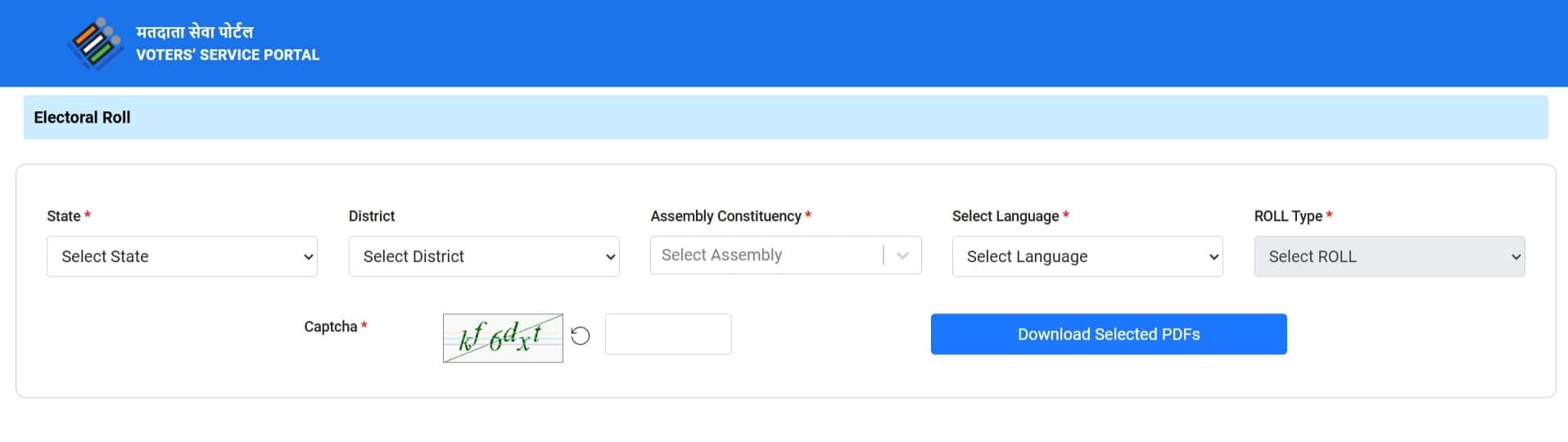The height and width of the screenshot is (442, 1568).
Task: Open the Select Language dropdown
Action: point(1087,256)
